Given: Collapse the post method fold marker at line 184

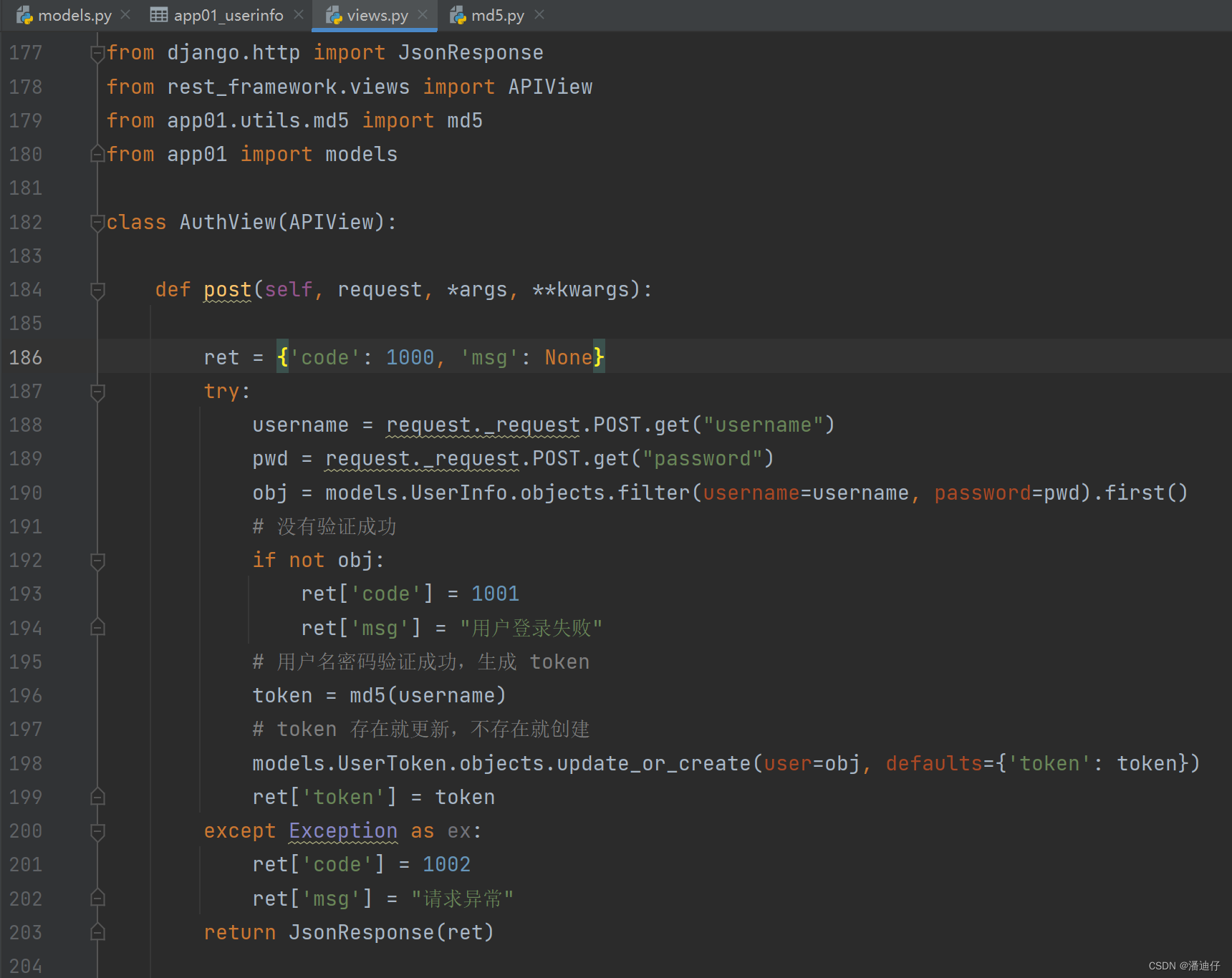Looking at the screenshot, I should (98, 290).
